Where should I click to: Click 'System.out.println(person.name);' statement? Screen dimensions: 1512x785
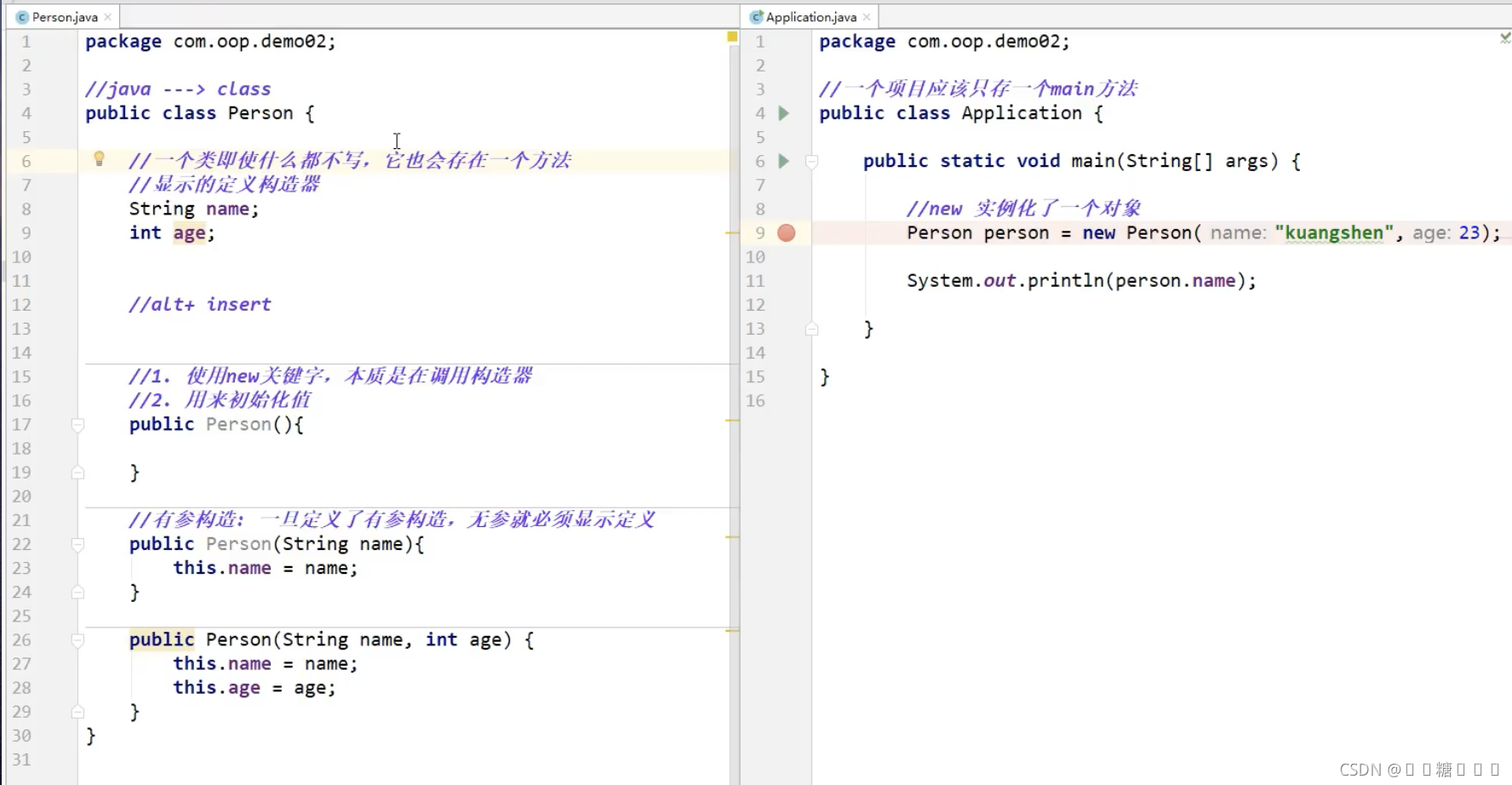click(x=1081, y=280)
